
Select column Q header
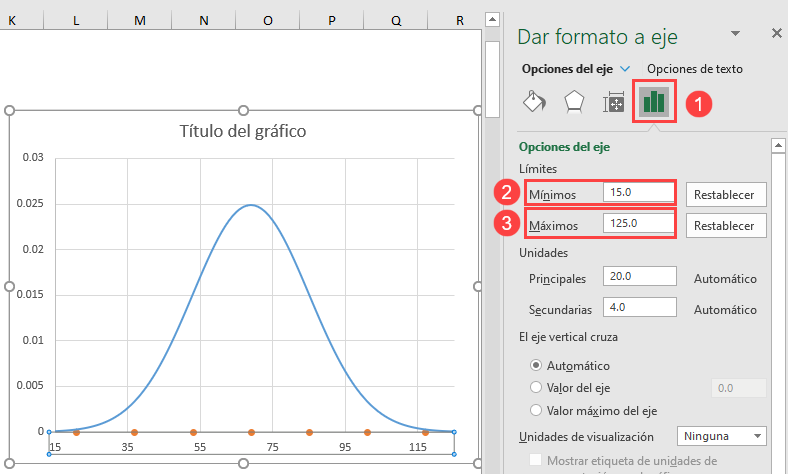[x=396, y=21]
